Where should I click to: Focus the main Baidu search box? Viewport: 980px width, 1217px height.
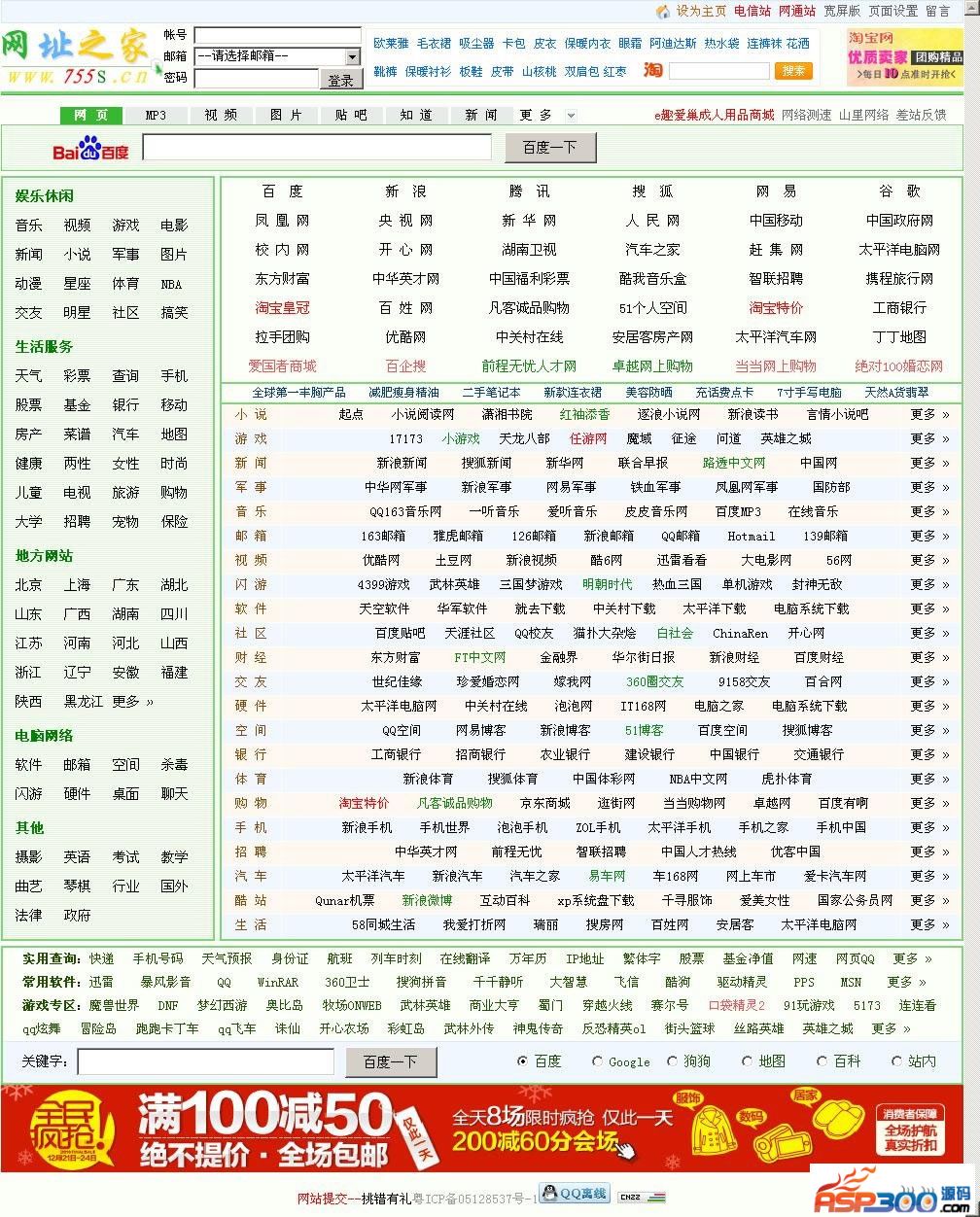(317, 147)
